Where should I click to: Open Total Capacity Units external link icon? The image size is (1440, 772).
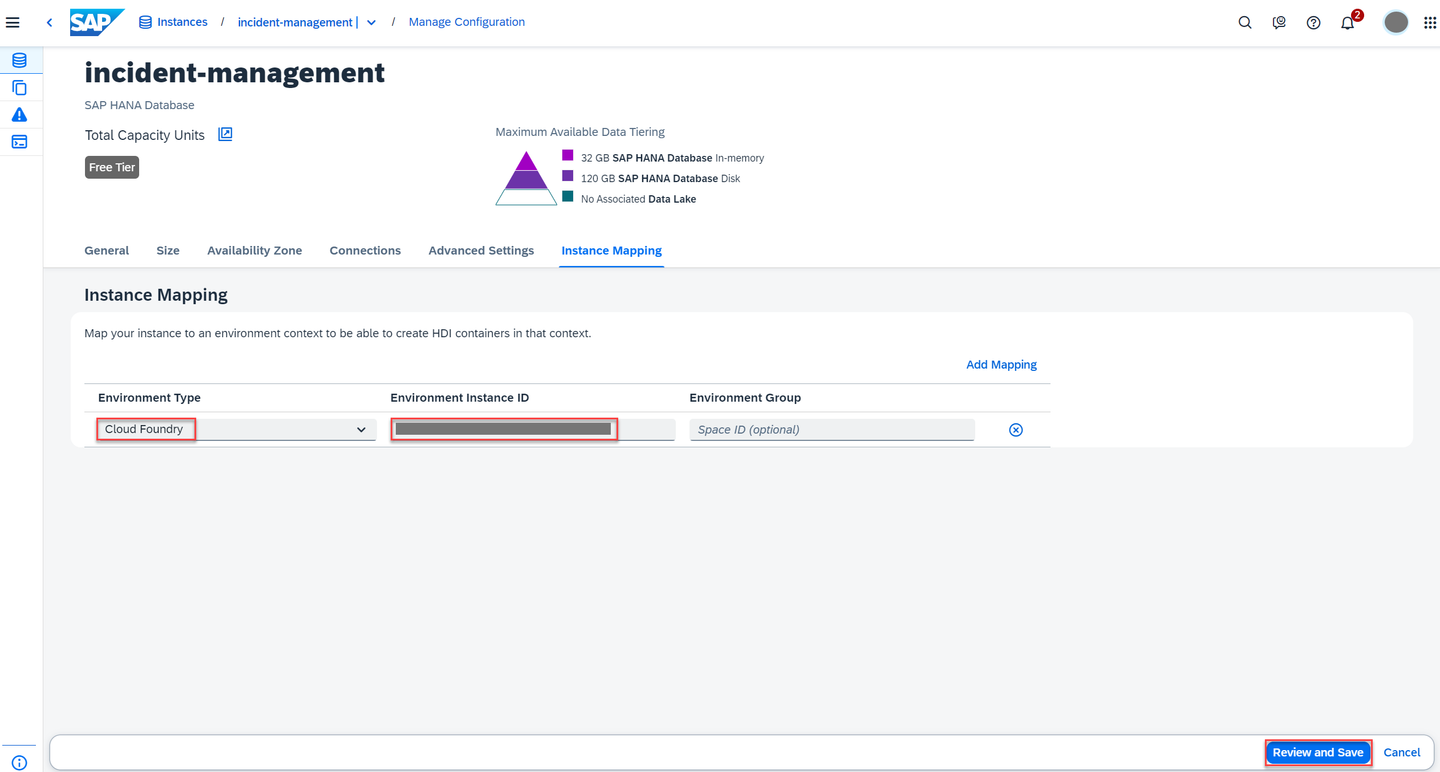(225, 134)
